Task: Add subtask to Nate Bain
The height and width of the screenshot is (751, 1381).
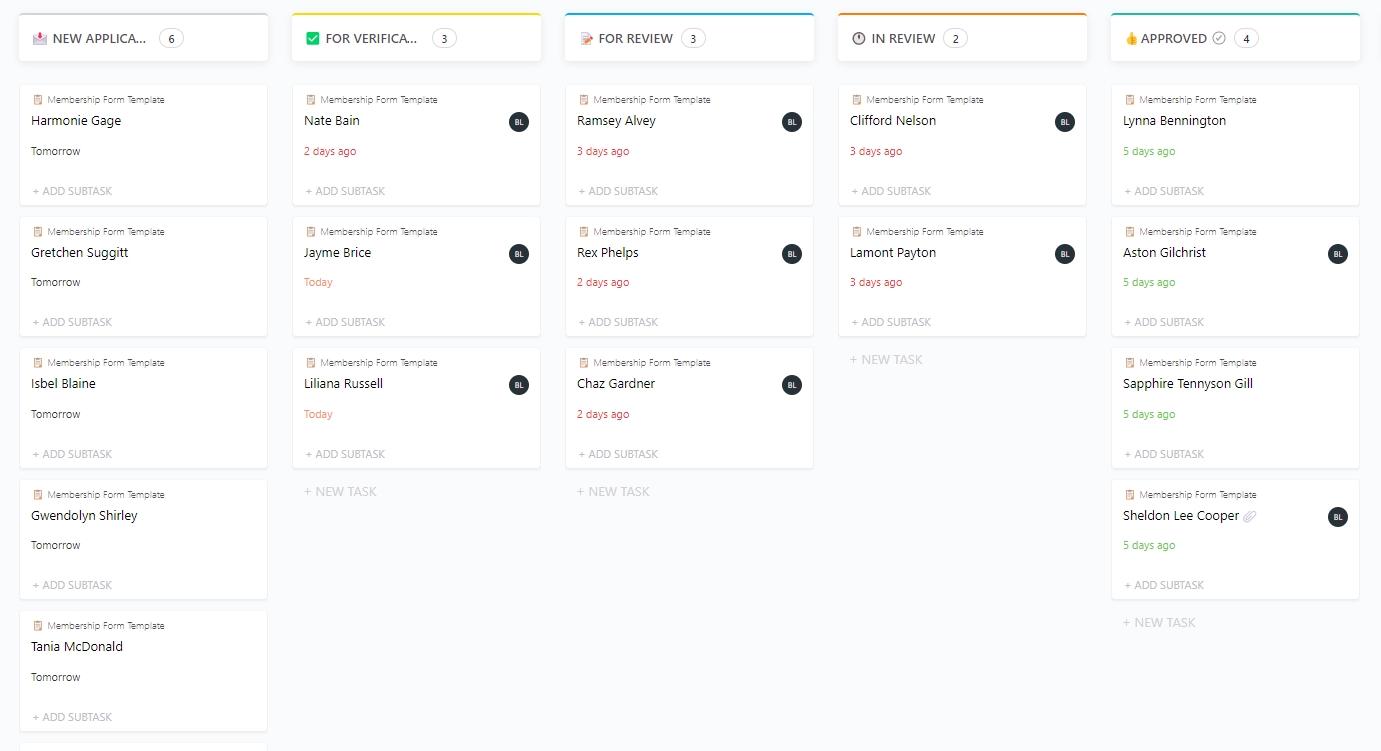Action: click(x=345, y=191)
